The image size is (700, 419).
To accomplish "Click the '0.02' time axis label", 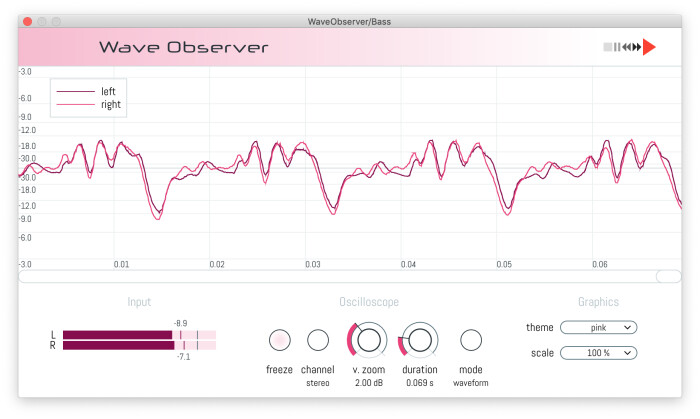I will (x=217, y=264).
